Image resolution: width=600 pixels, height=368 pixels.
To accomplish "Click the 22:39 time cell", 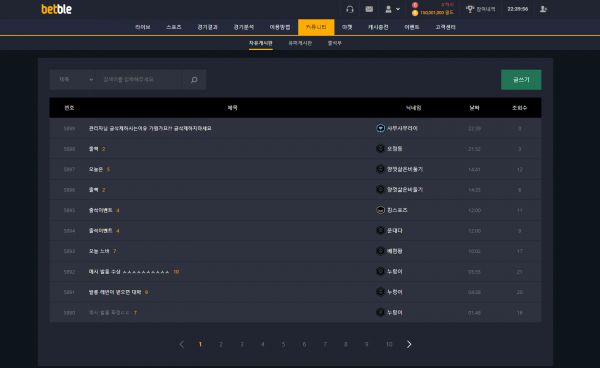I will tap(474, 129).
